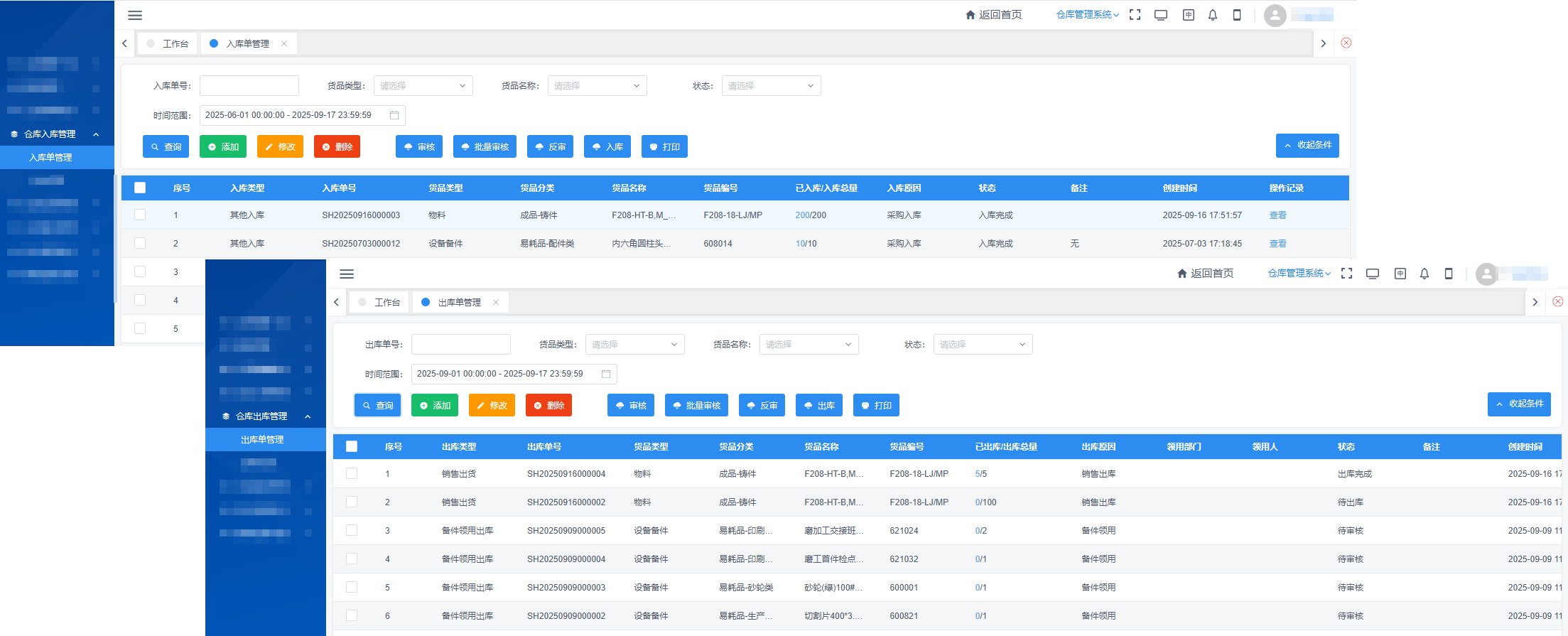Open the 状态 dropdown in the 出库 filter
This screenshot has height=636, width=1568.
point(983,345)
